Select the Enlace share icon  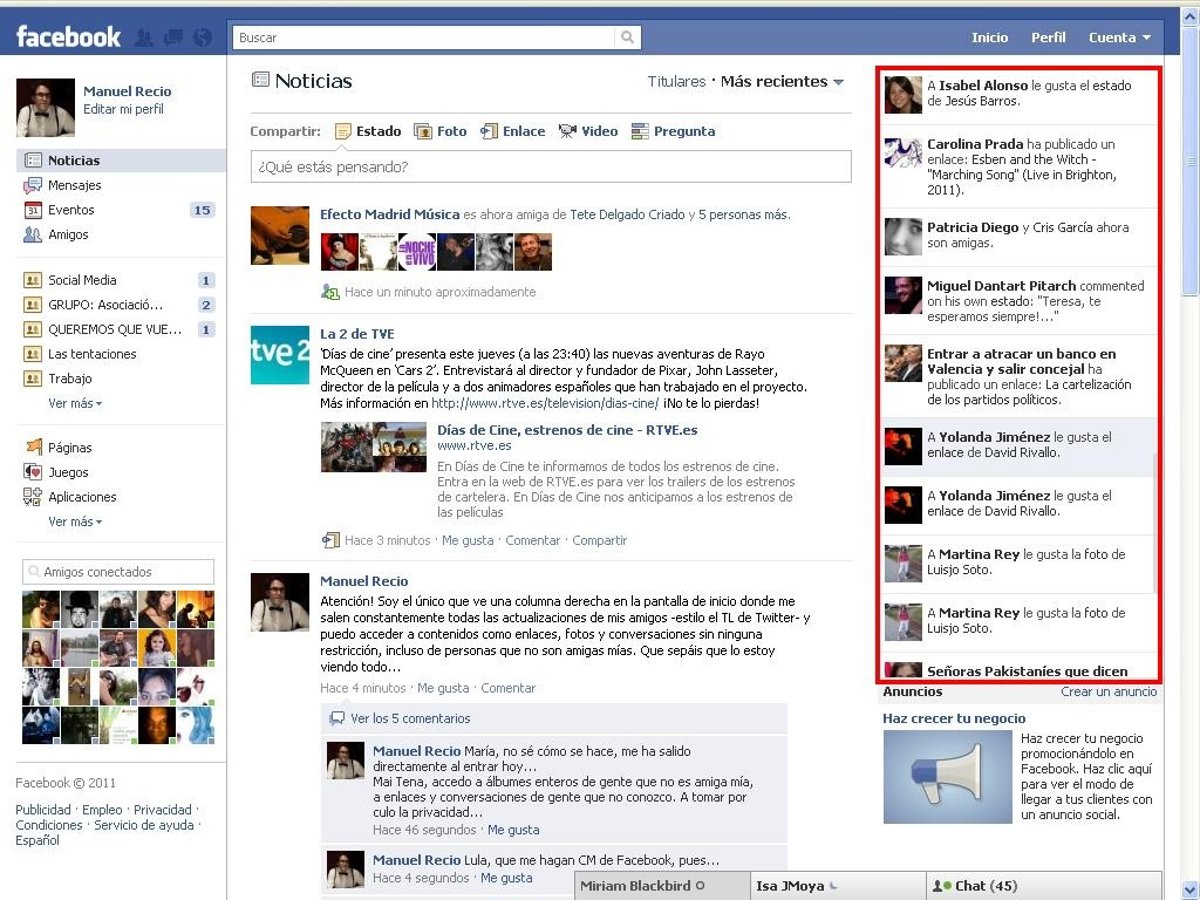pos(489,131)
